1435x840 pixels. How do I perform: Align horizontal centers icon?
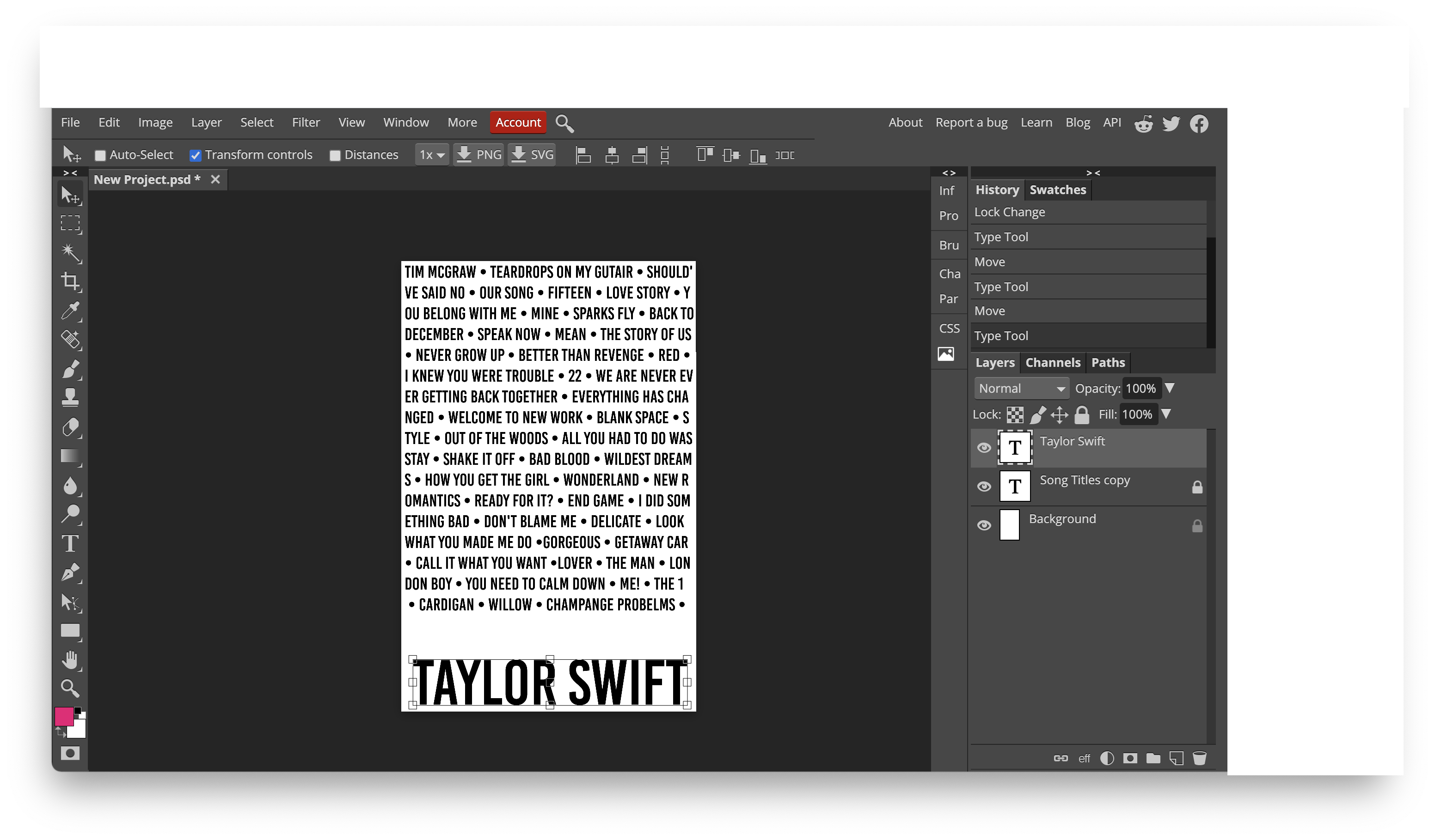pyautogui.click(x=612, y=155)
